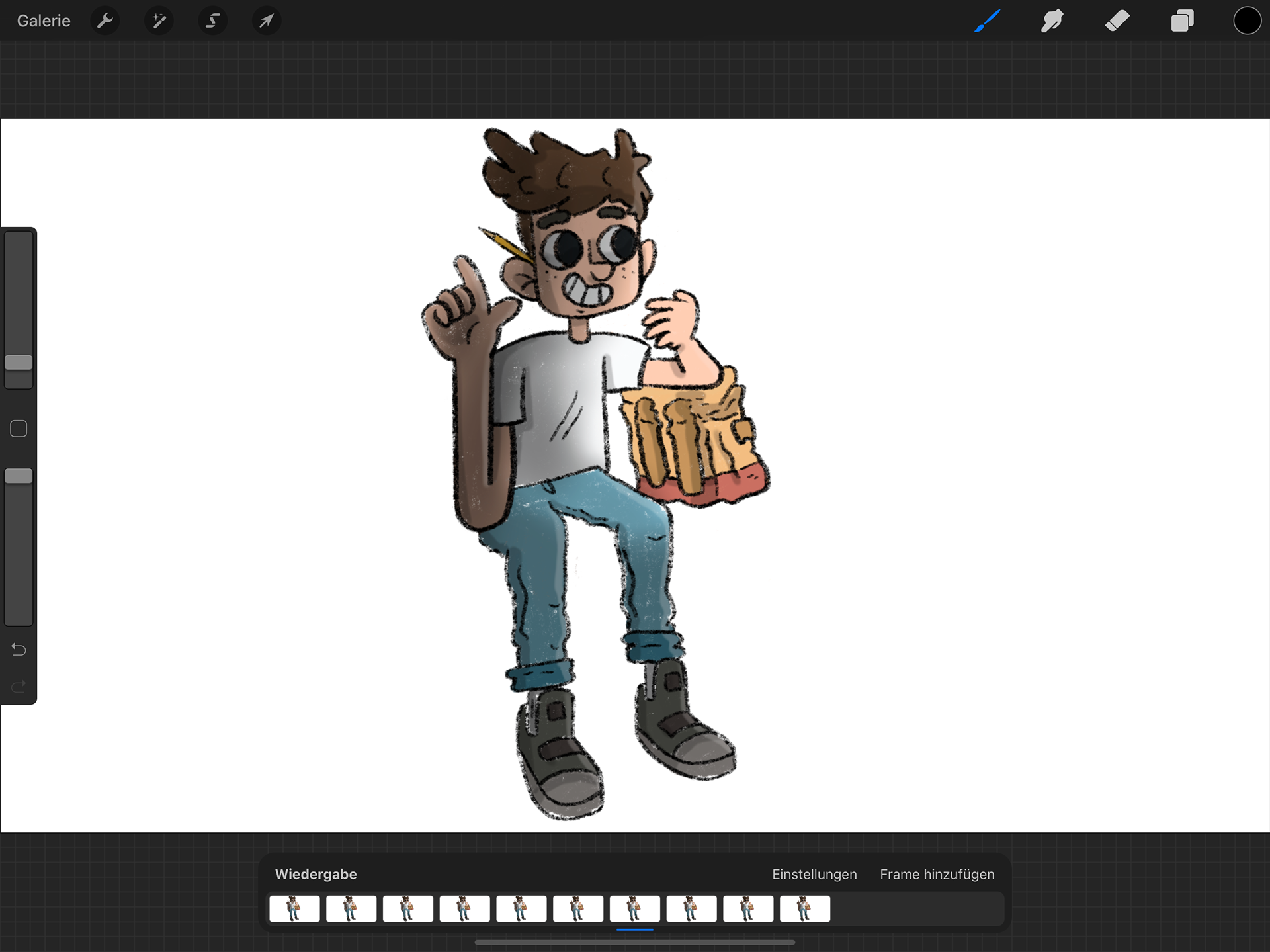The image size is (1270, 952).
Task: Open the Adjustments magic wand menu
Action: click(159, 21)
